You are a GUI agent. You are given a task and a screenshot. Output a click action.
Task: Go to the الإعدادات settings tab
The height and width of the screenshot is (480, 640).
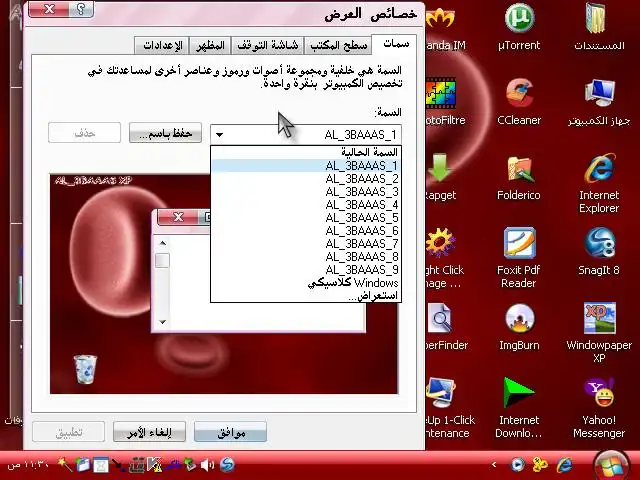coord(162,46)
